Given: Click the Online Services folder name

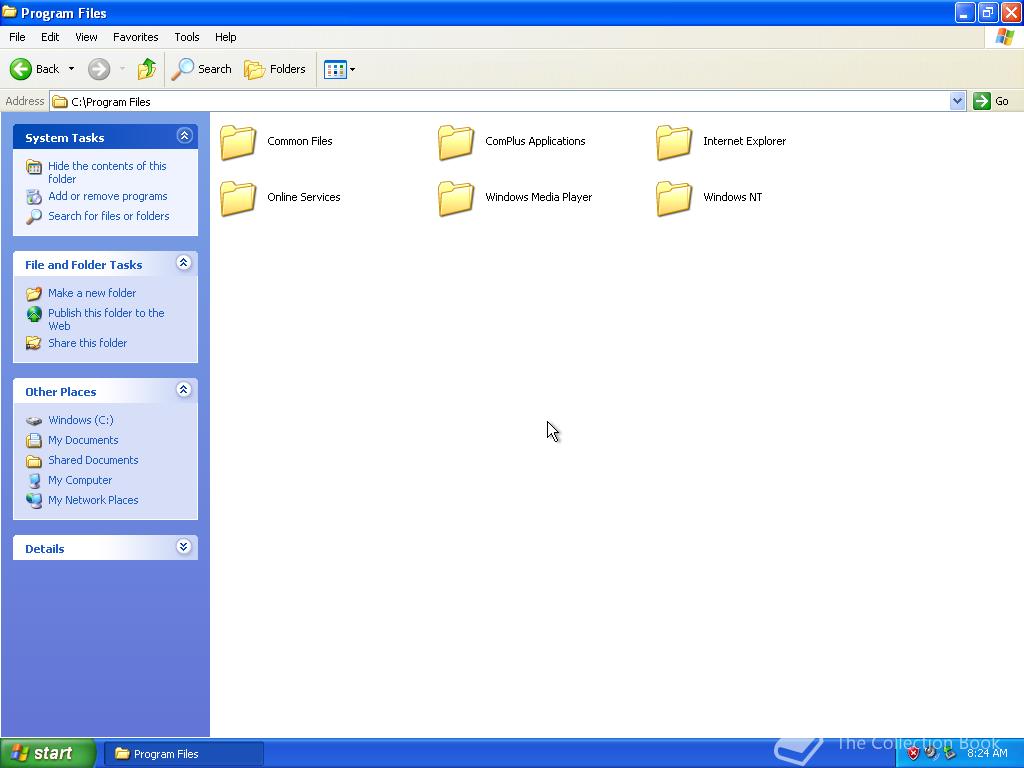Looking at the screenshot, I should [304, 197].
